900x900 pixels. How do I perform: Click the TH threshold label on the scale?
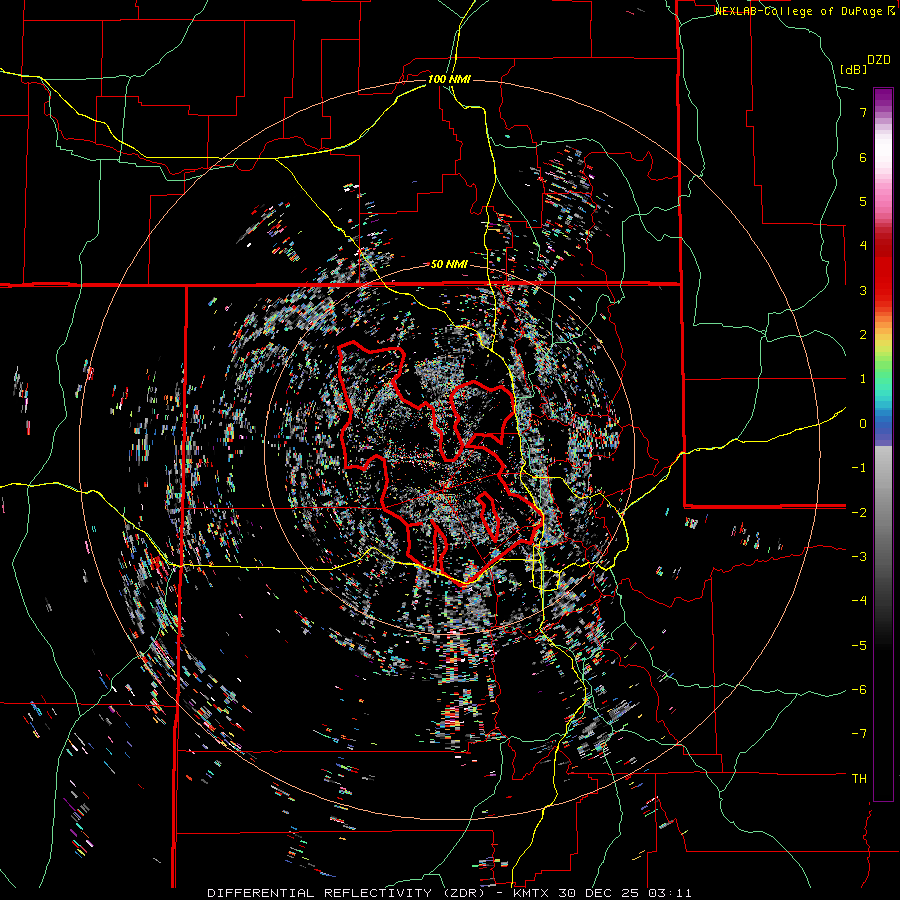click(859, 778)
